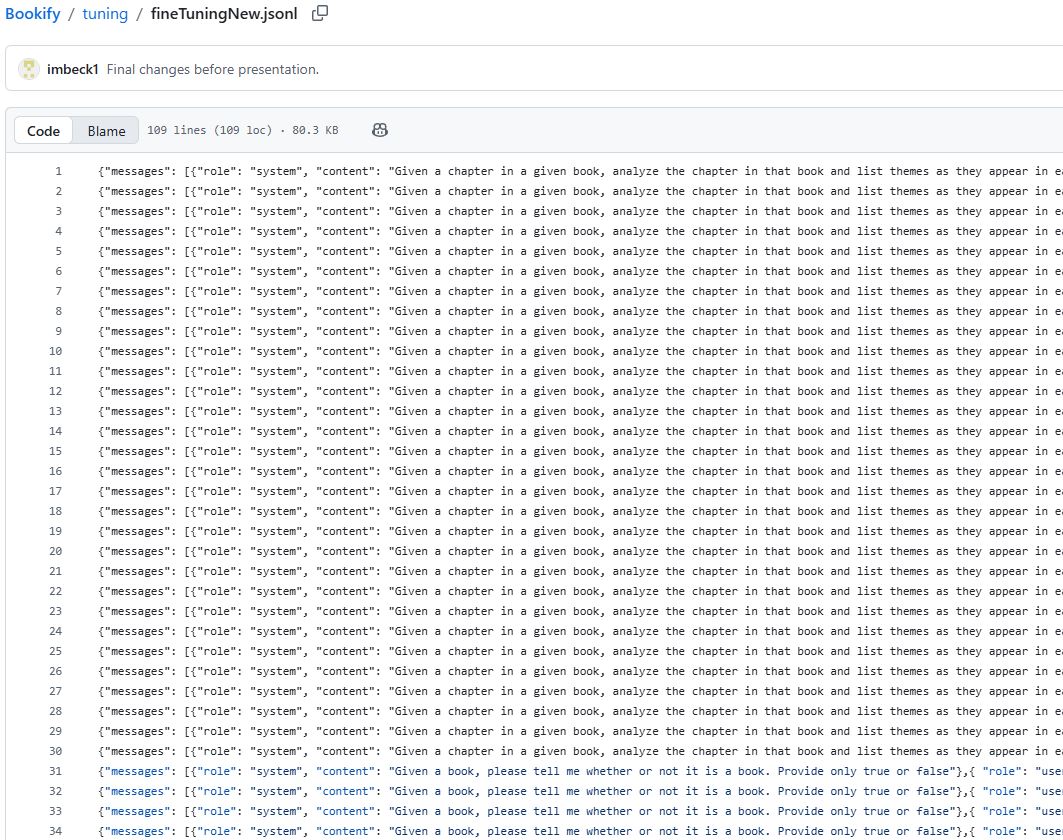Screen dimensions: 1063x840
Task: Switch to the Blame view tab
Action: click(x=106, y=131)
